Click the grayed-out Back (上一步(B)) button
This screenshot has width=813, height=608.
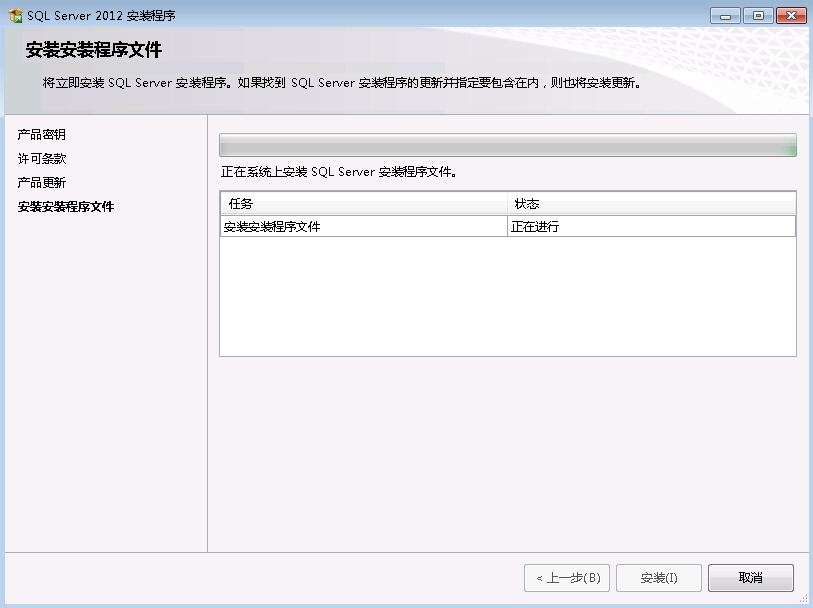pos(567,577)
